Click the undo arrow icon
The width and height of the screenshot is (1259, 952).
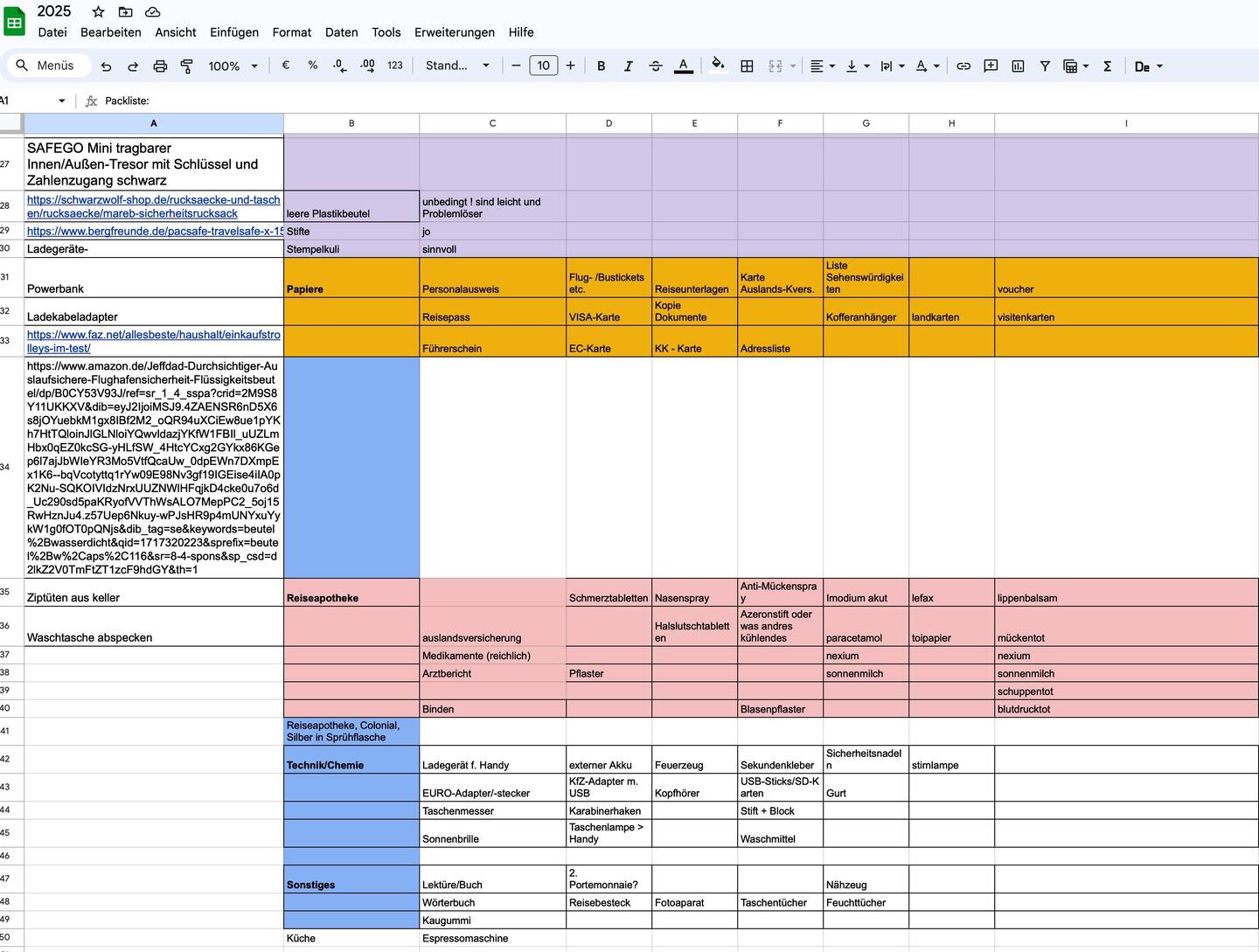106,66
